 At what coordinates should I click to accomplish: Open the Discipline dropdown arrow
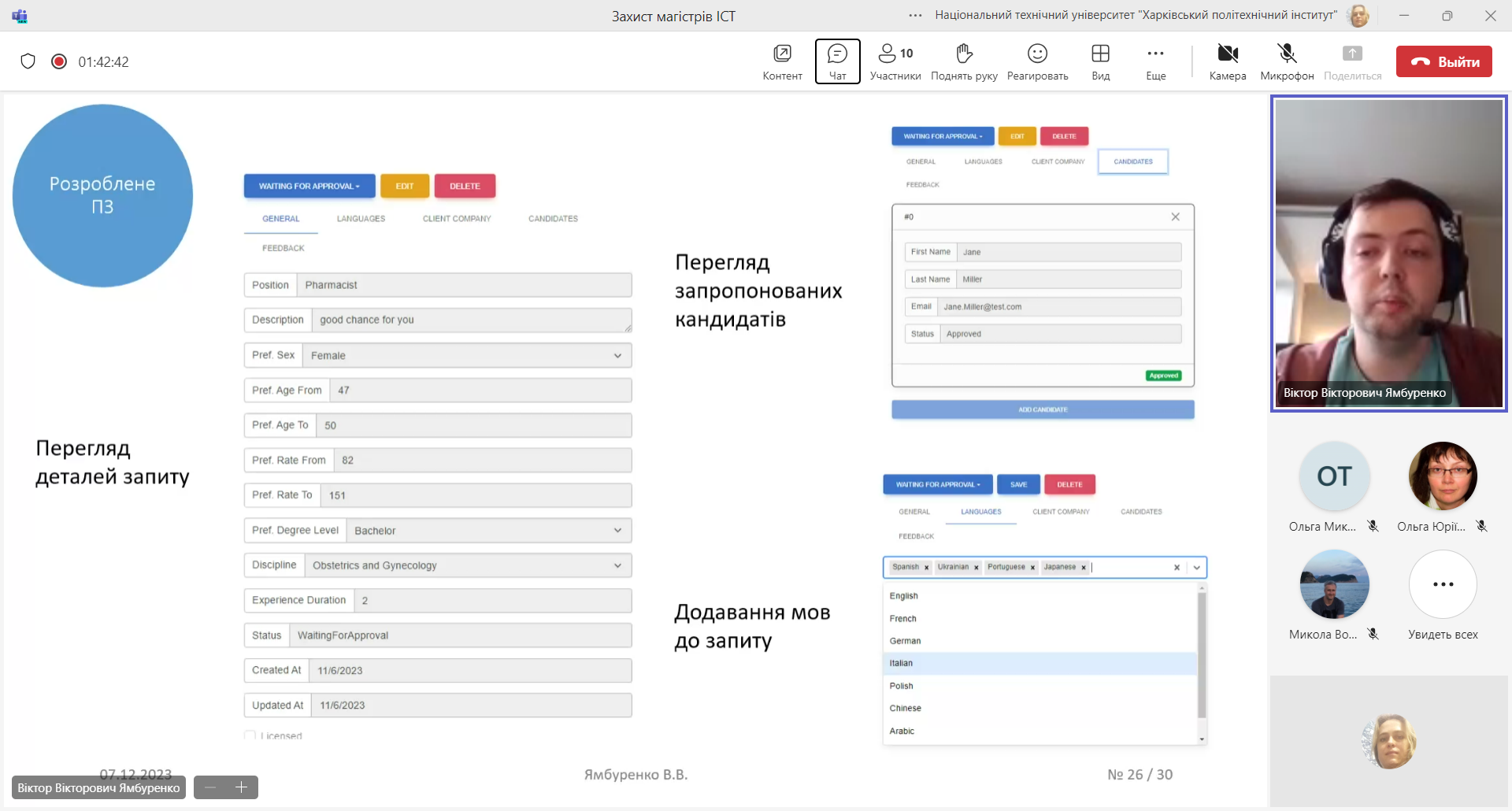pyautogui.click(x=617, y=565)
